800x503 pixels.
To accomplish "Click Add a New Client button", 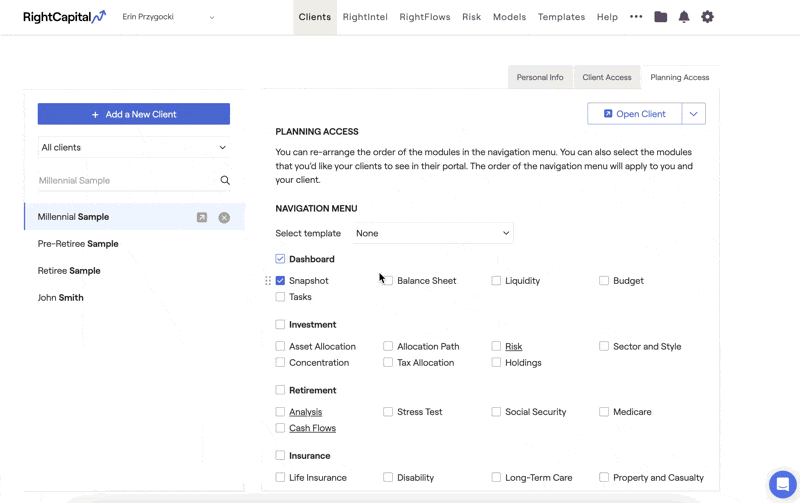I will pyautogui.click(x=134, y=114).
